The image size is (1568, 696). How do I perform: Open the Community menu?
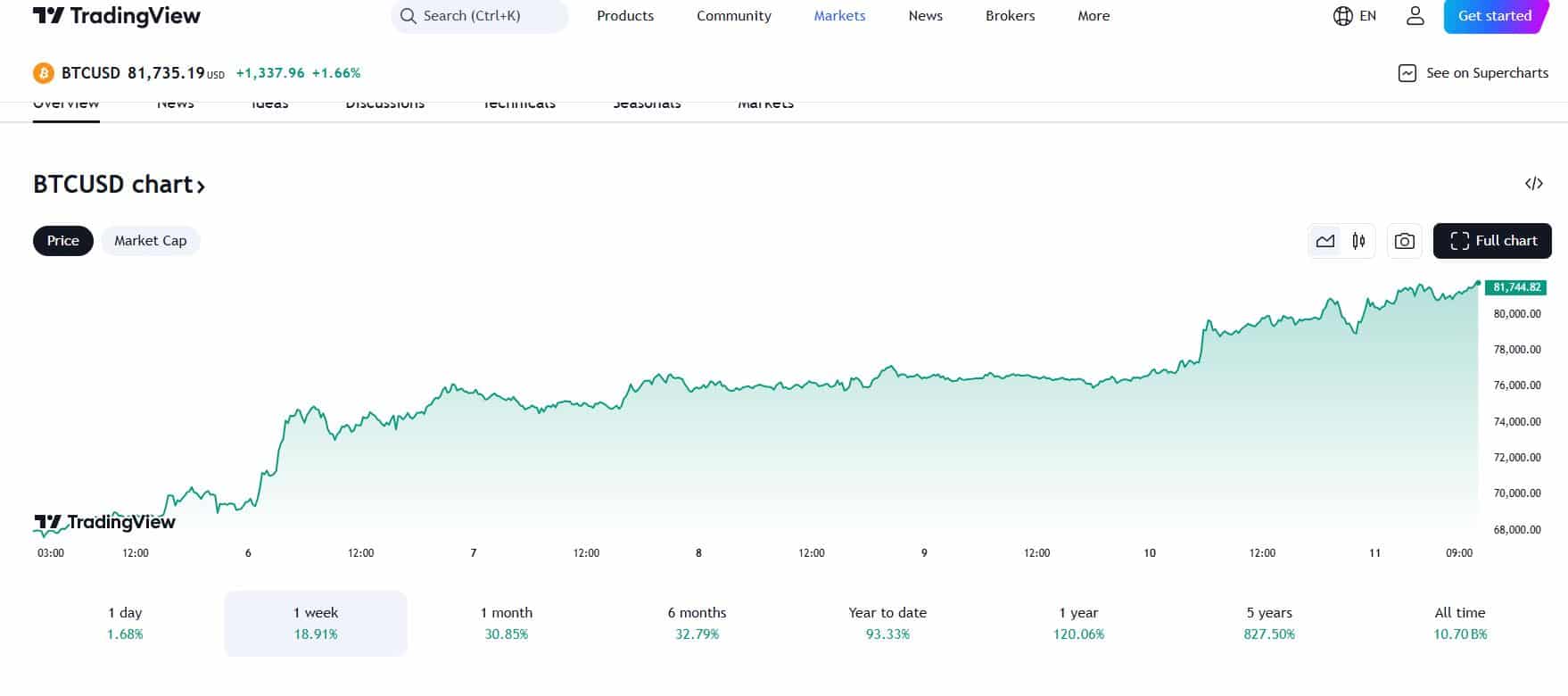[x=734, y=16]
